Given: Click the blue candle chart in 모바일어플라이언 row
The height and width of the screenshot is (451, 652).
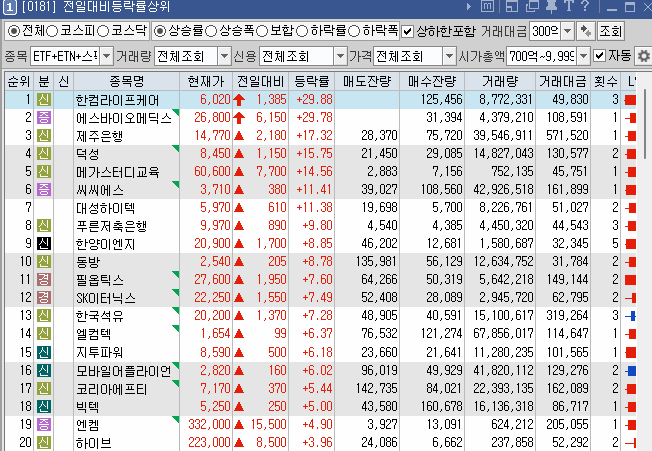Looking at the screenshot, I should coord(631,370).
